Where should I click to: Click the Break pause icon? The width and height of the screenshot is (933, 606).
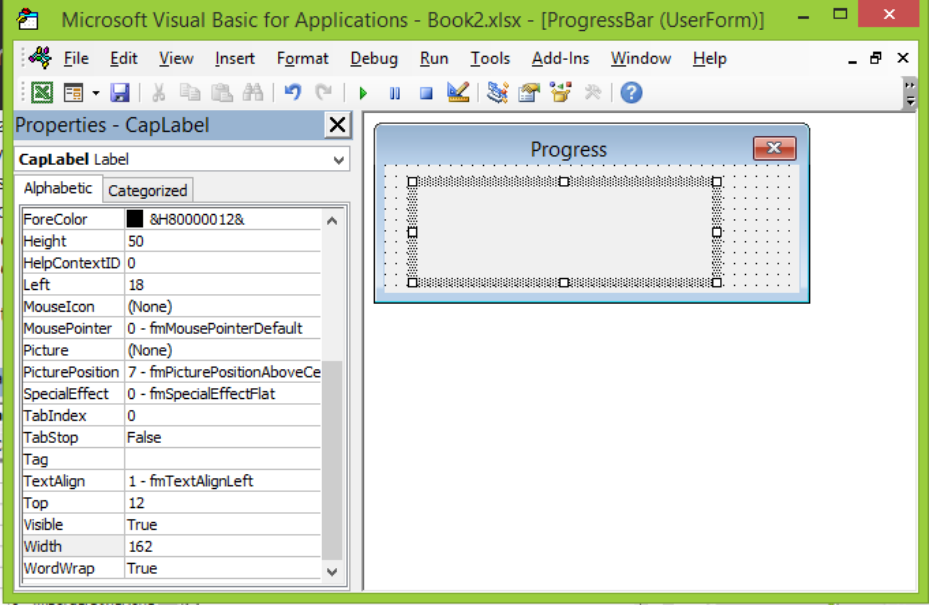[395, 93]
